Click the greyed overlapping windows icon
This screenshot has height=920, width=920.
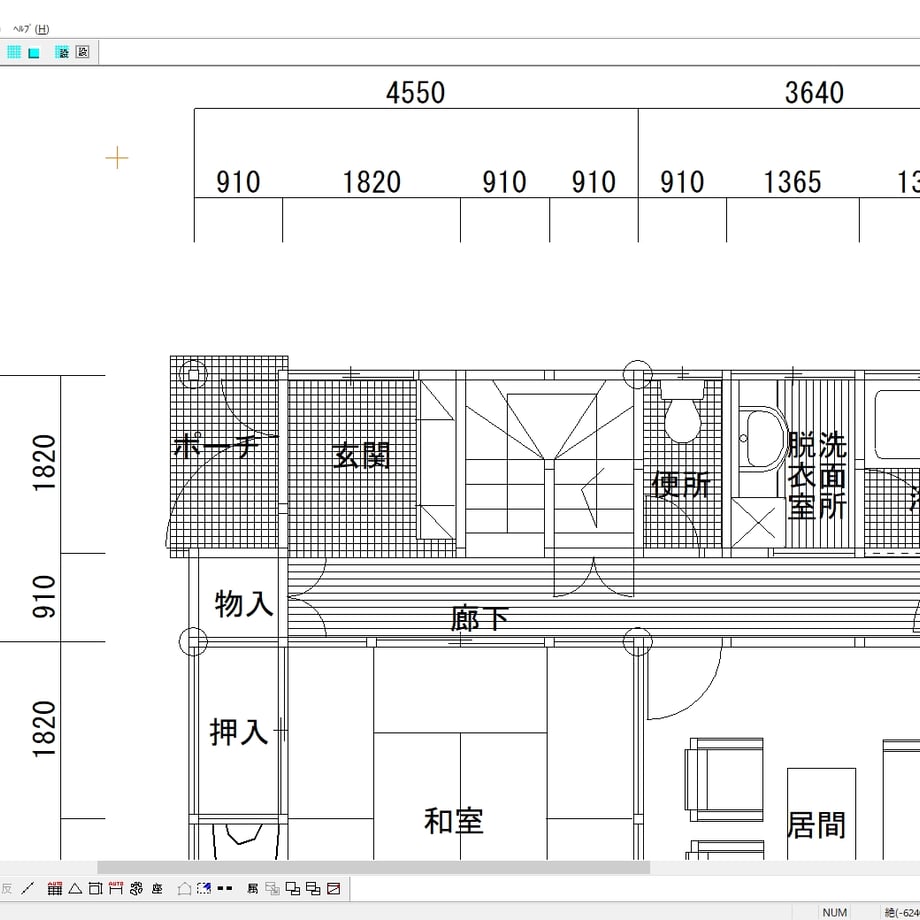(x=272, y=889)
